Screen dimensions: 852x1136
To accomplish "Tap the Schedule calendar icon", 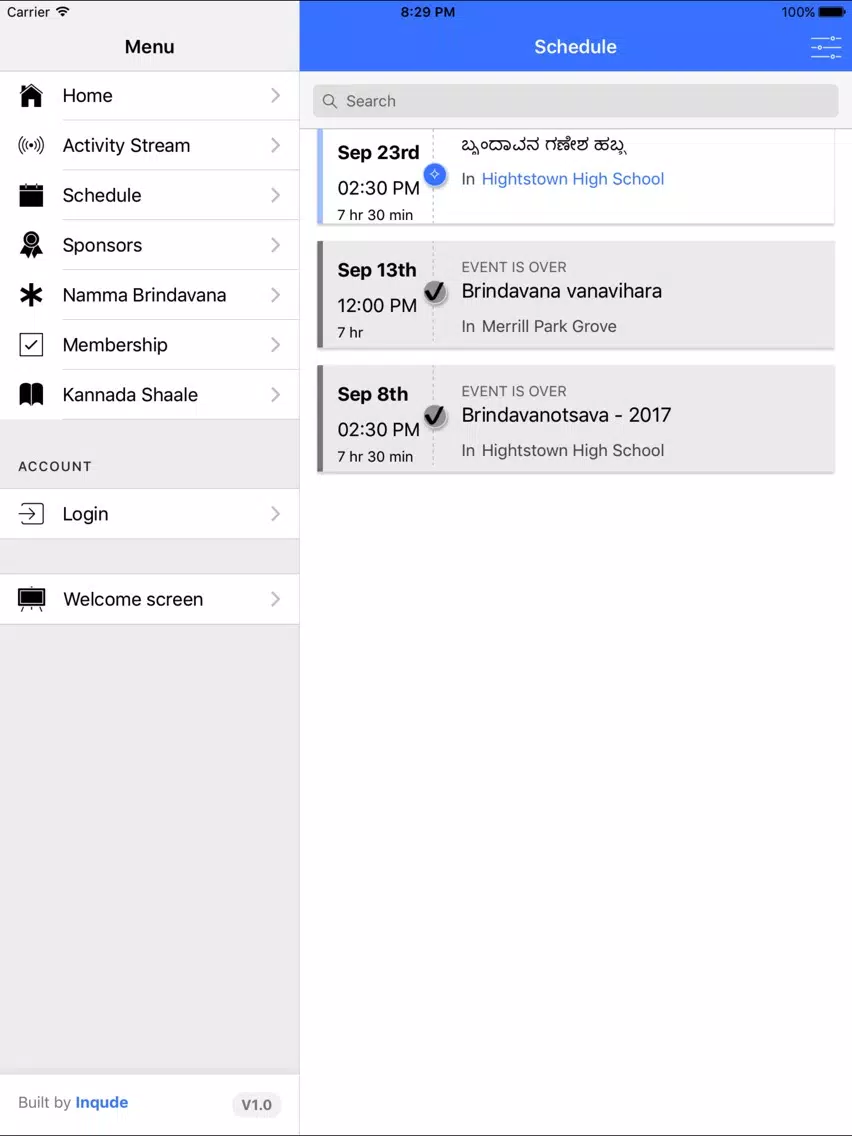I will [31, 196].
